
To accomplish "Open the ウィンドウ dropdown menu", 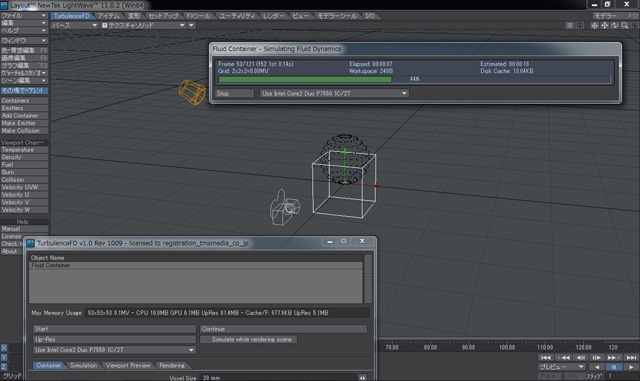I will [24, 40].
